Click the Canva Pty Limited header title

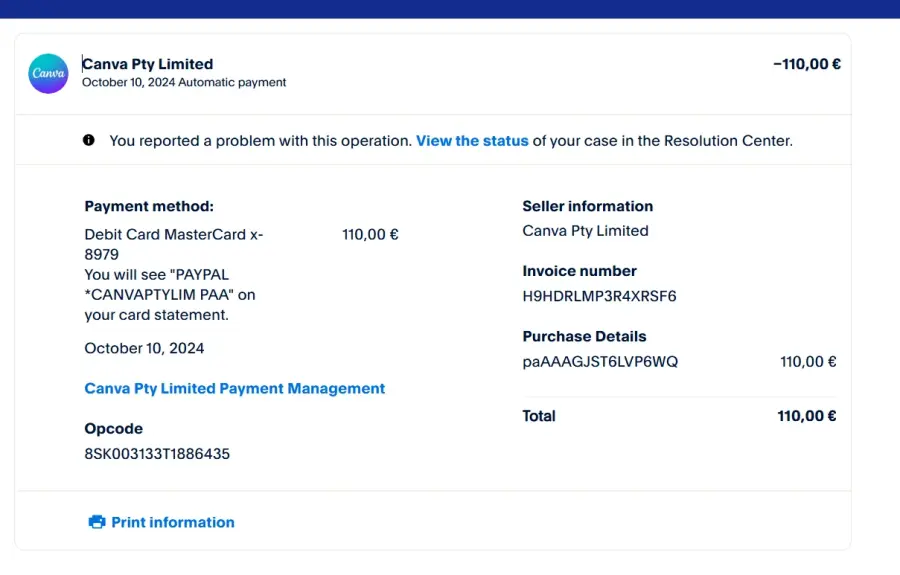[x=148, y=64]
